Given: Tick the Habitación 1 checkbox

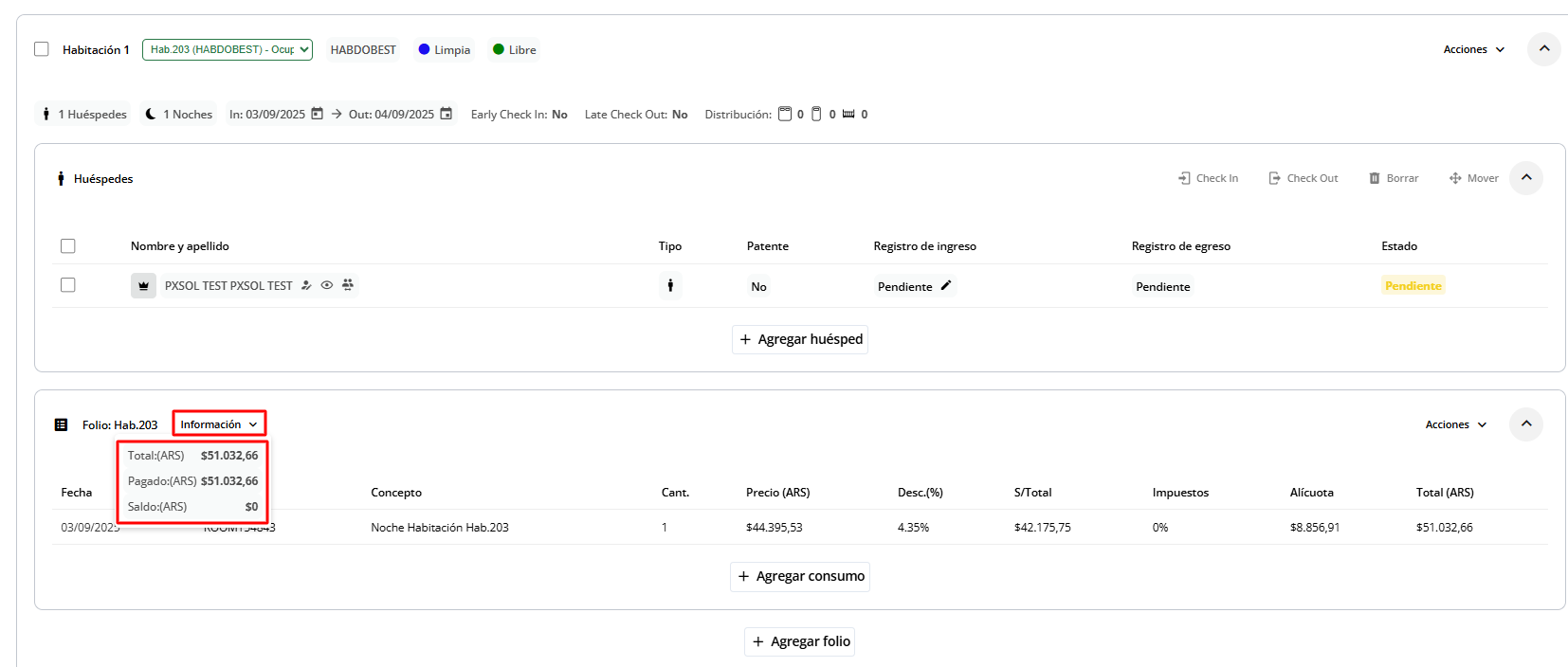Looking at the screenshot, I should (42, 49).
